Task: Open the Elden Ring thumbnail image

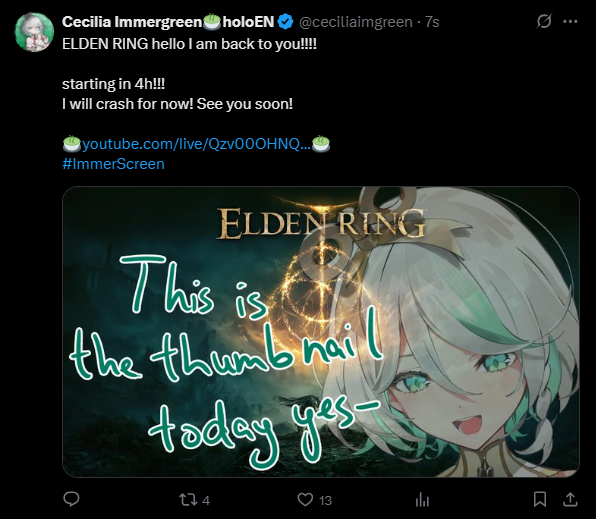Action: tap(321, 332)
